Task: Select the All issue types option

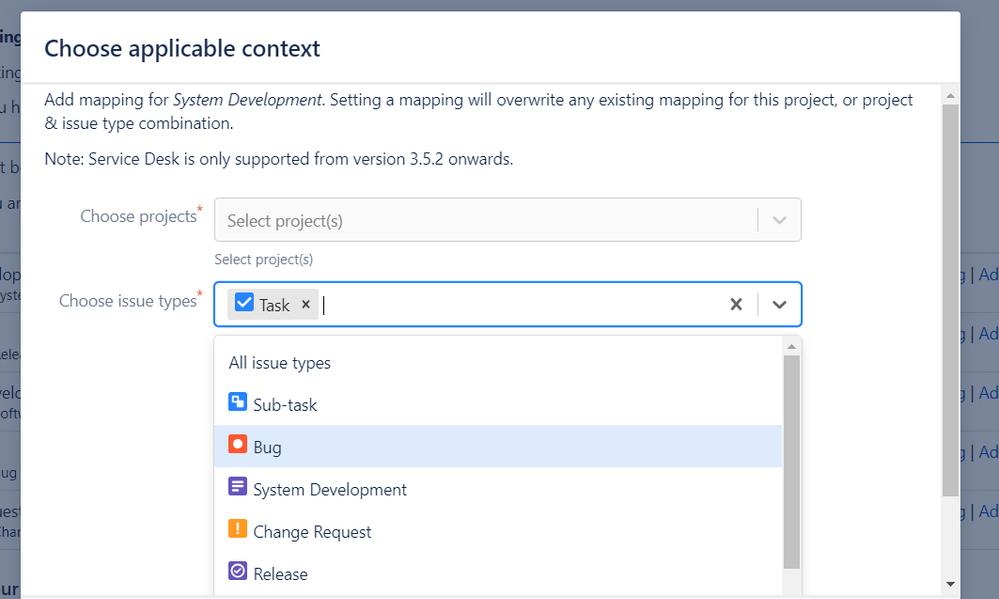Action: [280, 363]
